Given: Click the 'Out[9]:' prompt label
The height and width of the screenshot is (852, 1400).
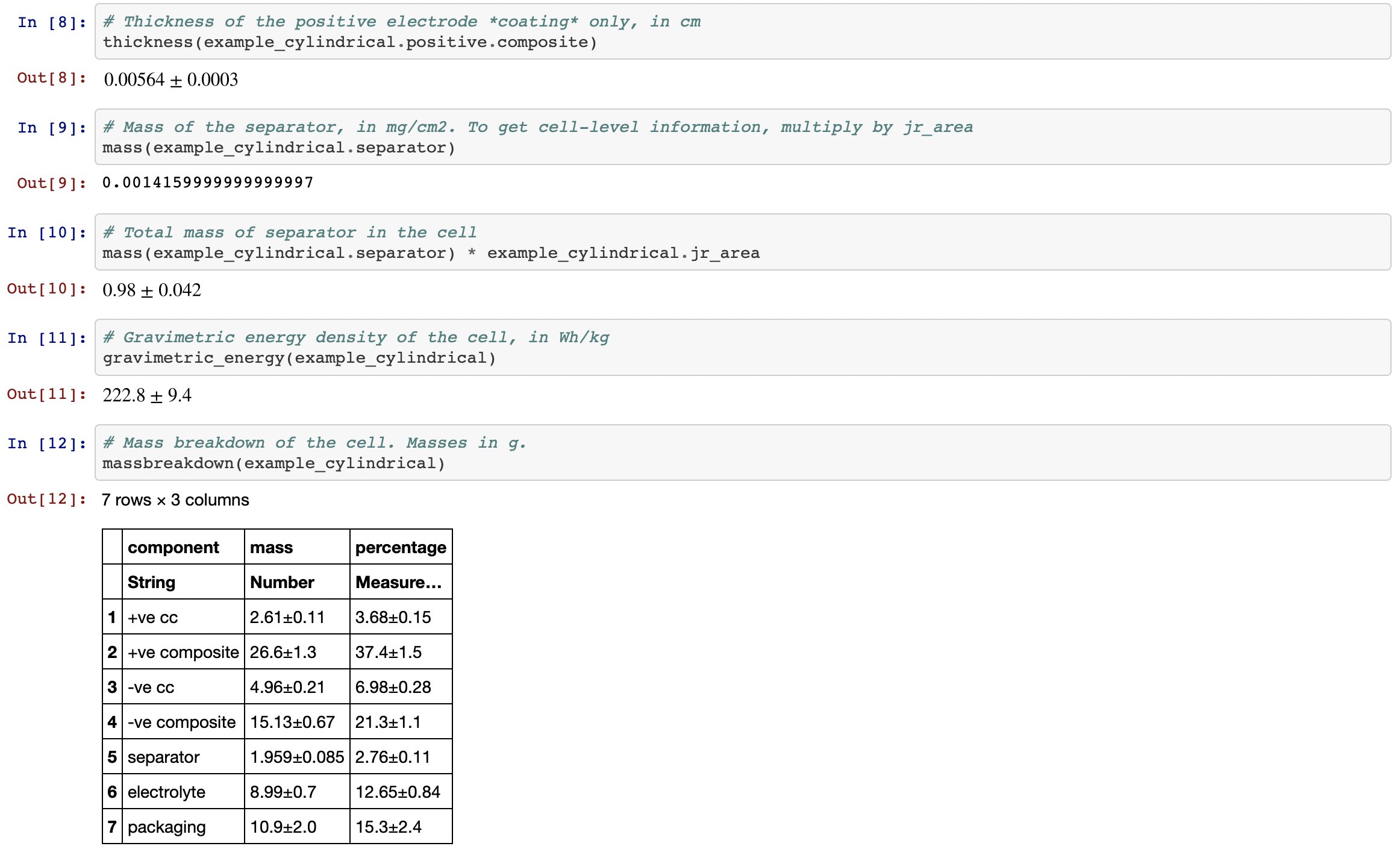Looking at the screenshot, I should 52,183.
